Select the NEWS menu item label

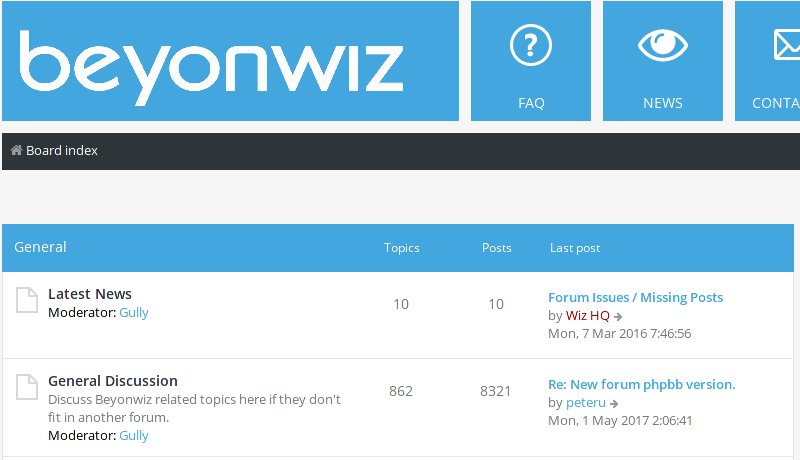click(x=662, y=103)
